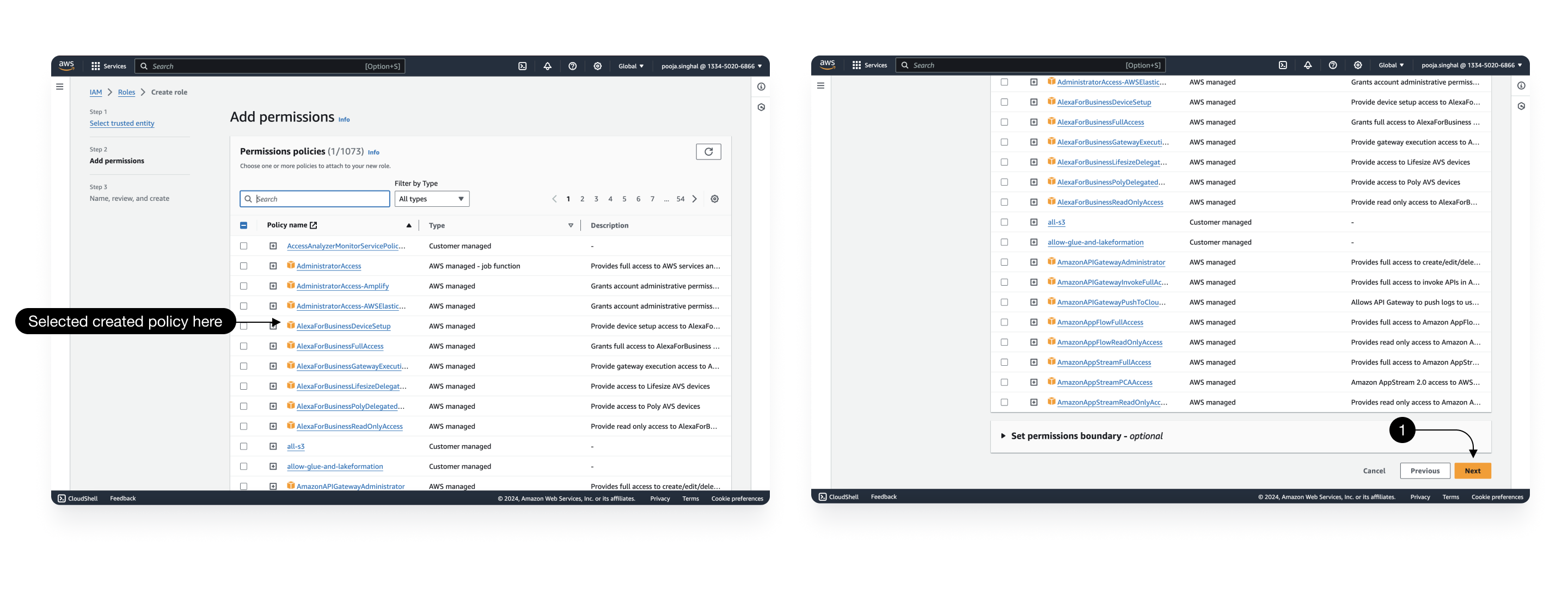The height and width of the screenshot is (590, 1568).
Task: Expand Set permissions boundary section
Action: [1081, 436]
